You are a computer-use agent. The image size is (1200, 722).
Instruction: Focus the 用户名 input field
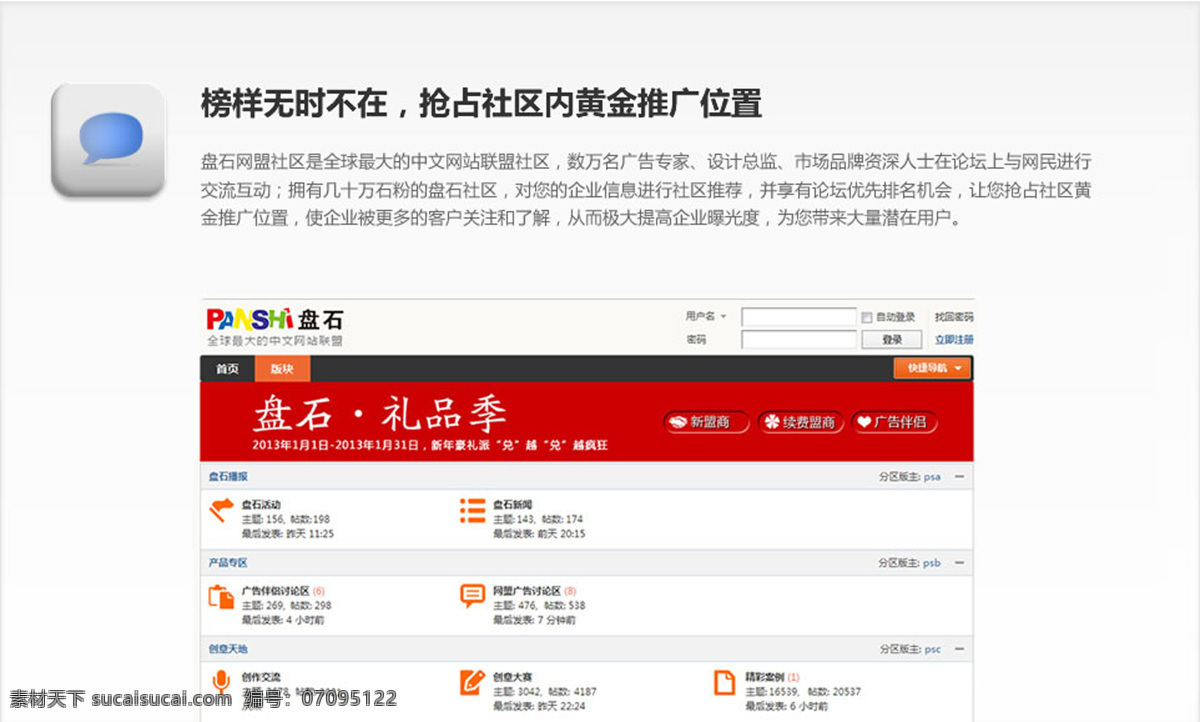click(799, 317)
